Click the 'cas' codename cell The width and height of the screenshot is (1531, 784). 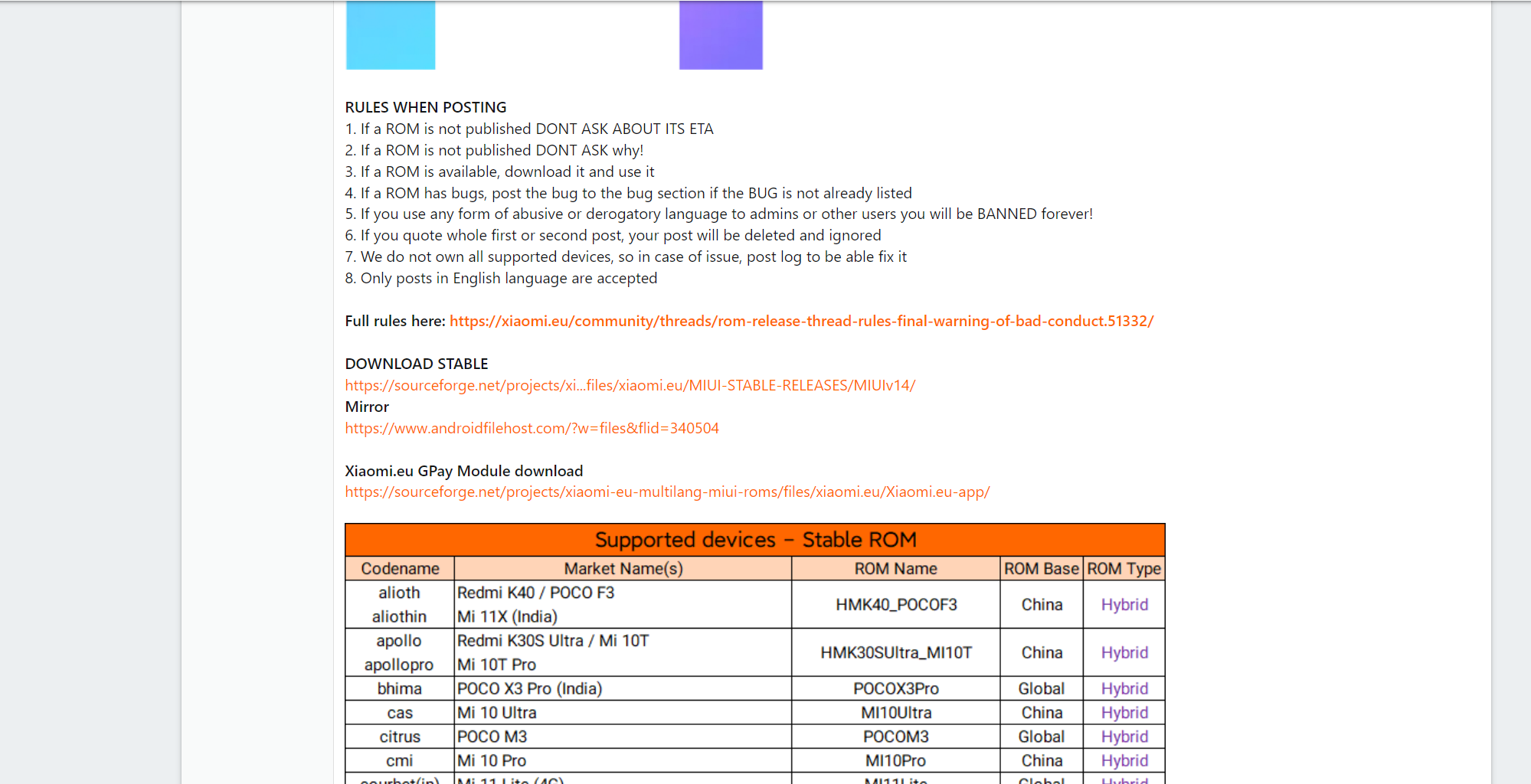click(399, 713)
